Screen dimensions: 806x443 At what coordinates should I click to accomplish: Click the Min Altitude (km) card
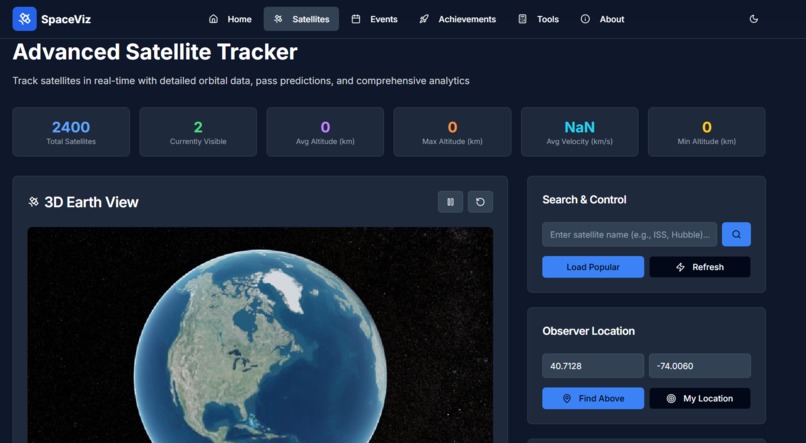point(707,132)
